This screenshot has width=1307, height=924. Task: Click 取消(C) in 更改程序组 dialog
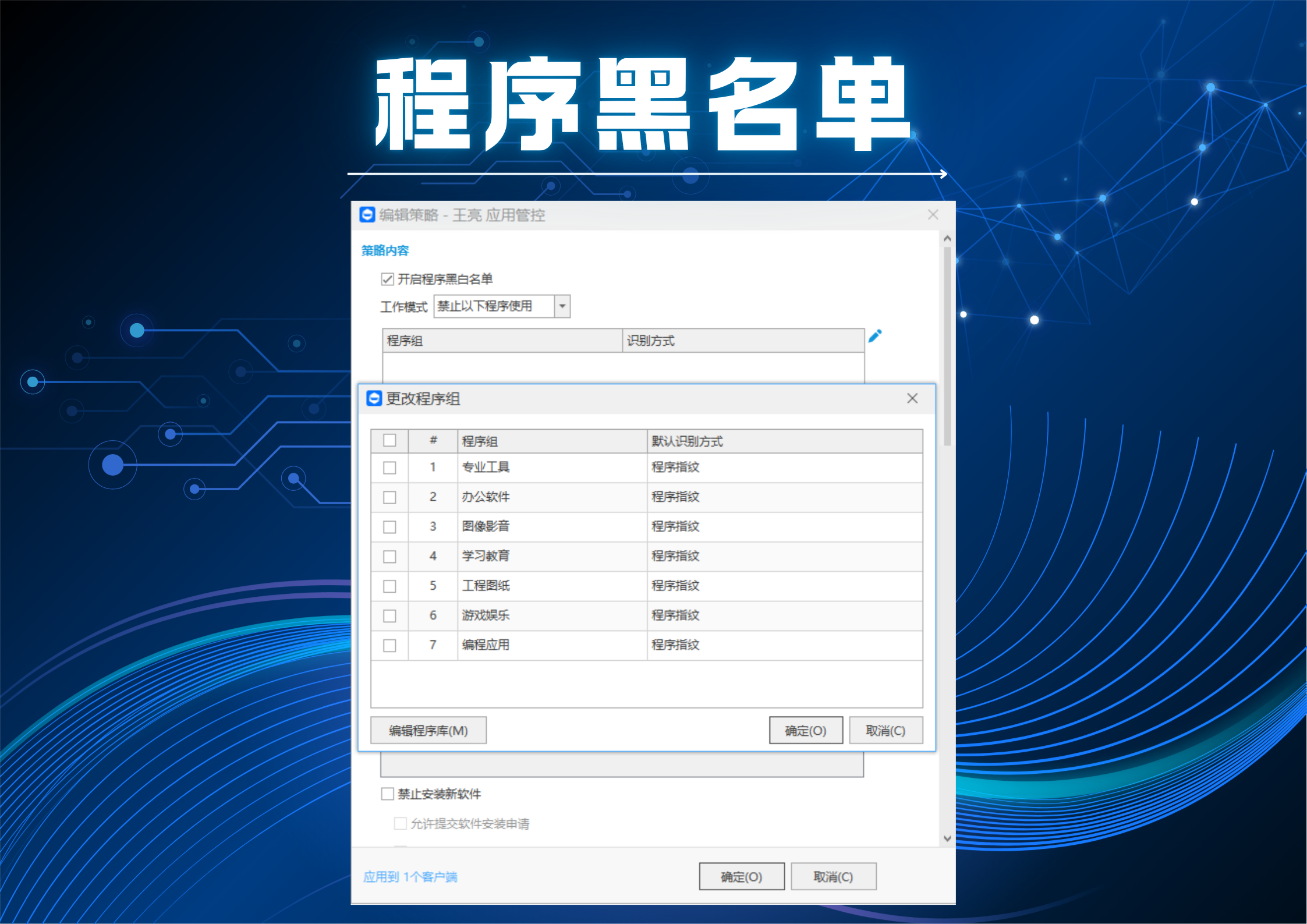(885, 730)
